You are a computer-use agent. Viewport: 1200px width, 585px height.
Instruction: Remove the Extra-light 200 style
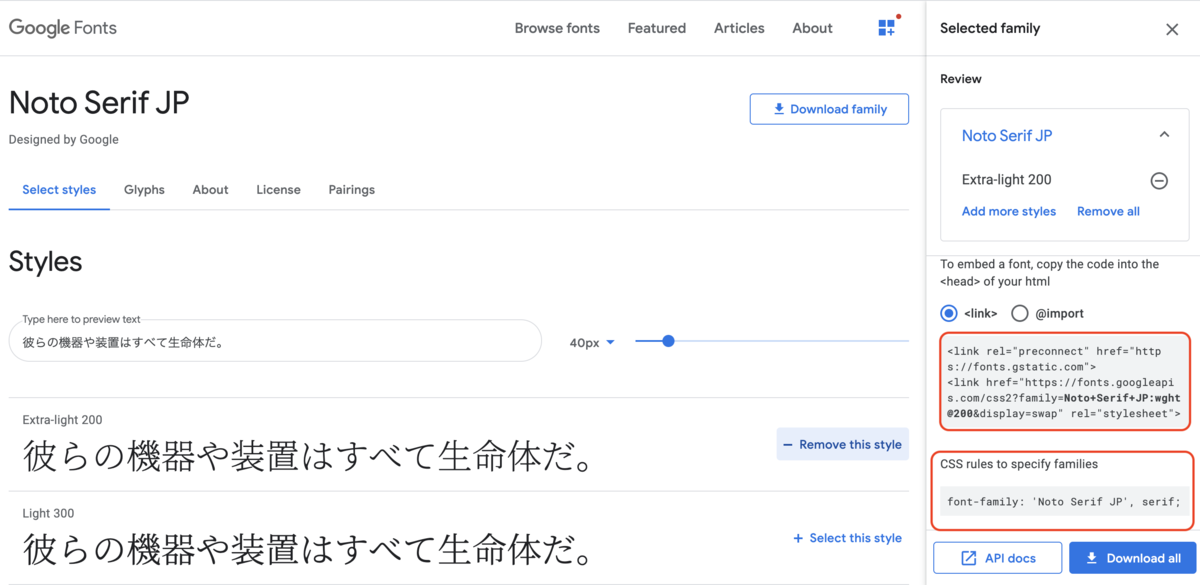point(842,444)
